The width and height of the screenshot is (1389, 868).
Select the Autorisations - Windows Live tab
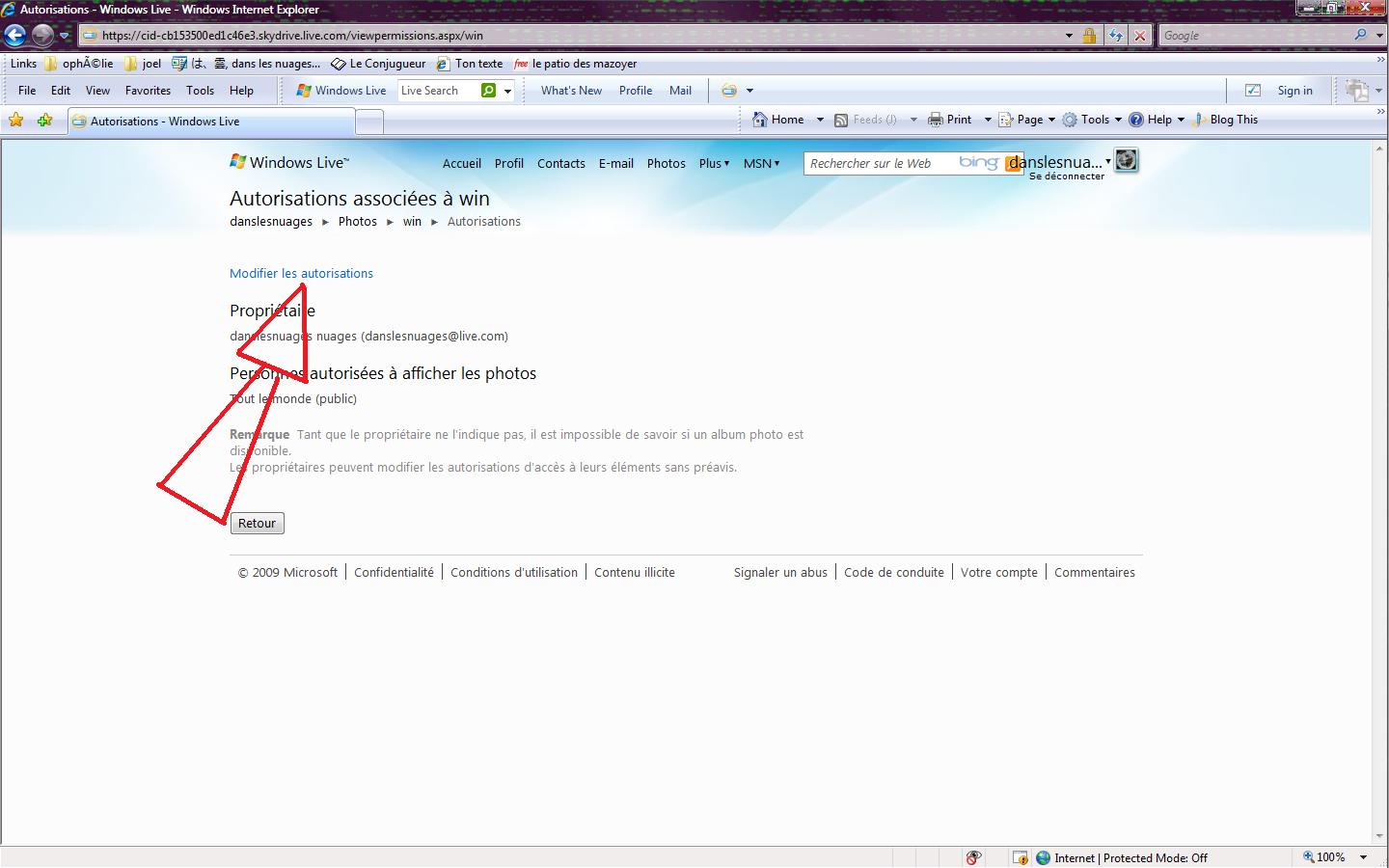tap(210, 122)
